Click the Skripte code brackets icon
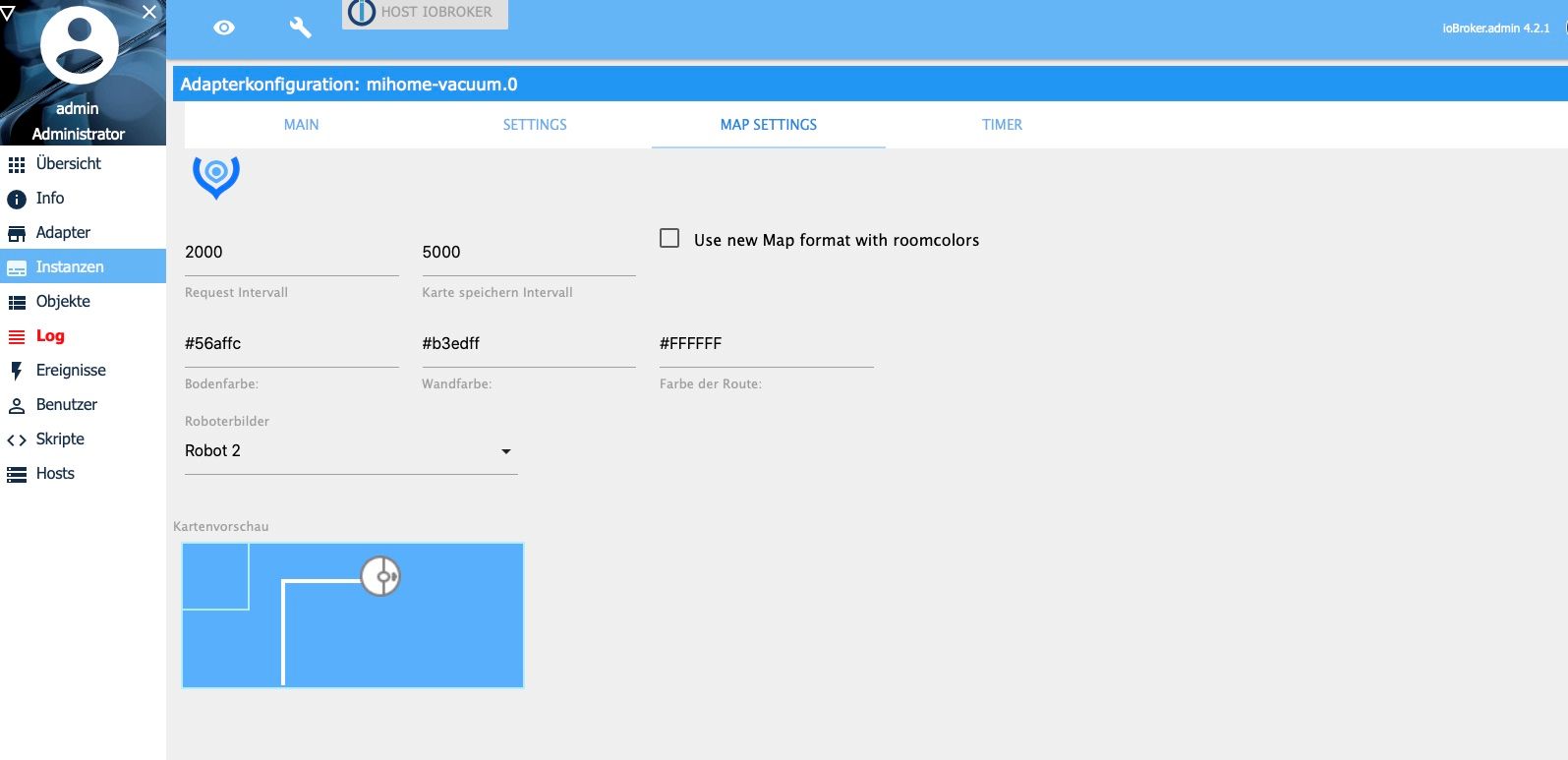 click(17, 440)
